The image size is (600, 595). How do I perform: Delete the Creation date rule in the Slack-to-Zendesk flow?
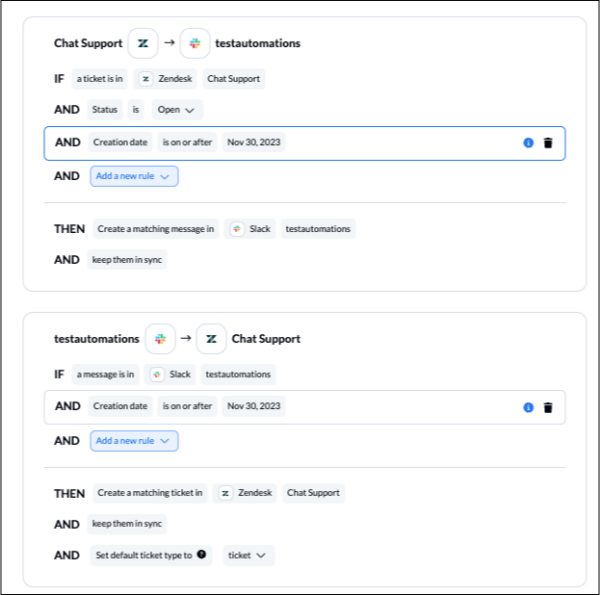pyautogui.click(x=548, y=407)
